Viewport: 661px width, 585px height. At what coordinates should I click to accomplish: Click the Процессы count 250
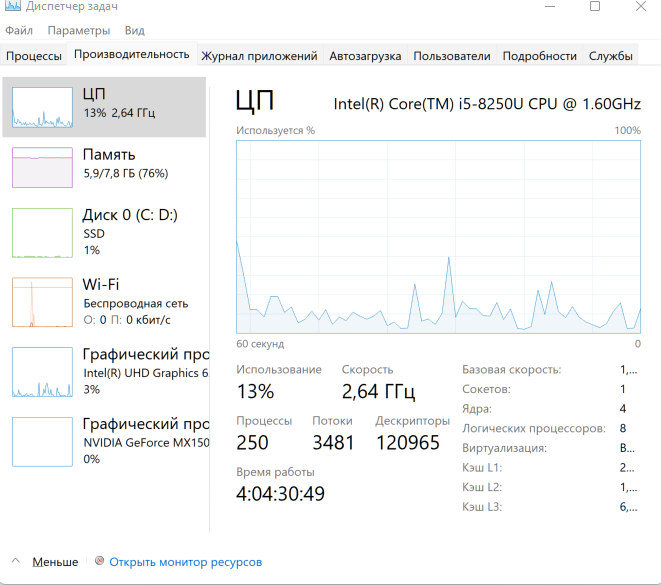pyautogui.click(x=252, y=443)
